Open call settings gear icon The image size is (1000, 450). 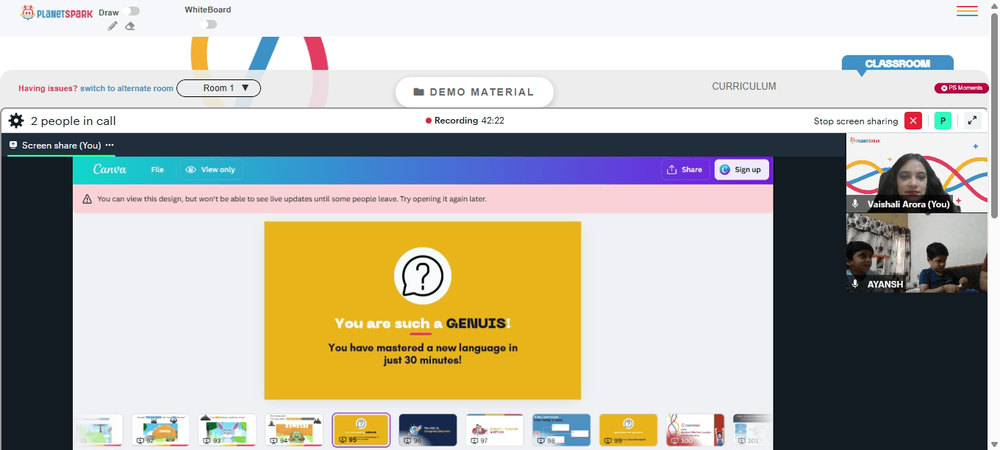point(16,121)
